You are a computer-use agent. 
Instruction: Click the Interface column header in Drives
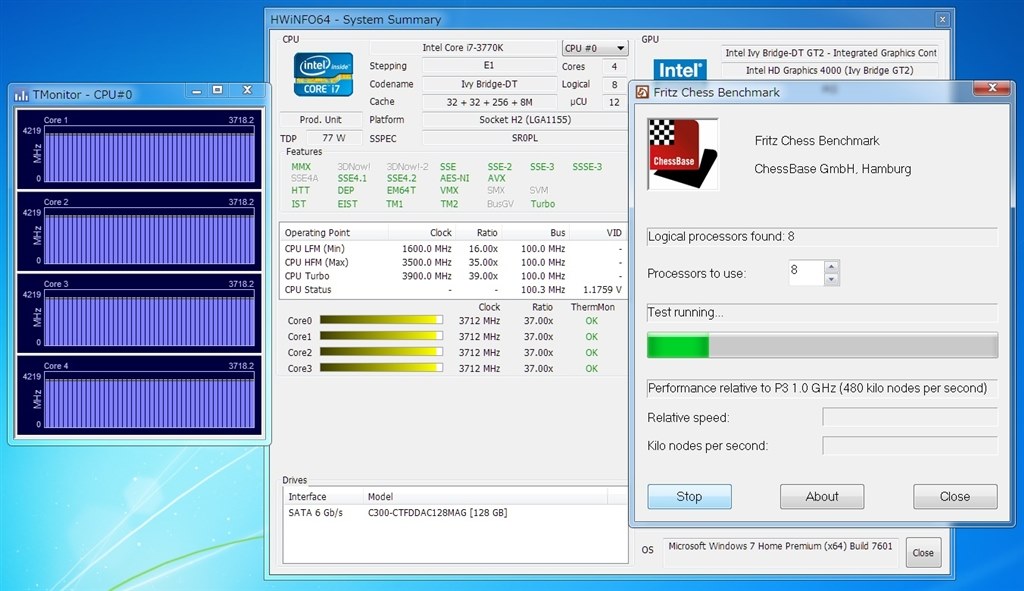(x=323, y=496)
